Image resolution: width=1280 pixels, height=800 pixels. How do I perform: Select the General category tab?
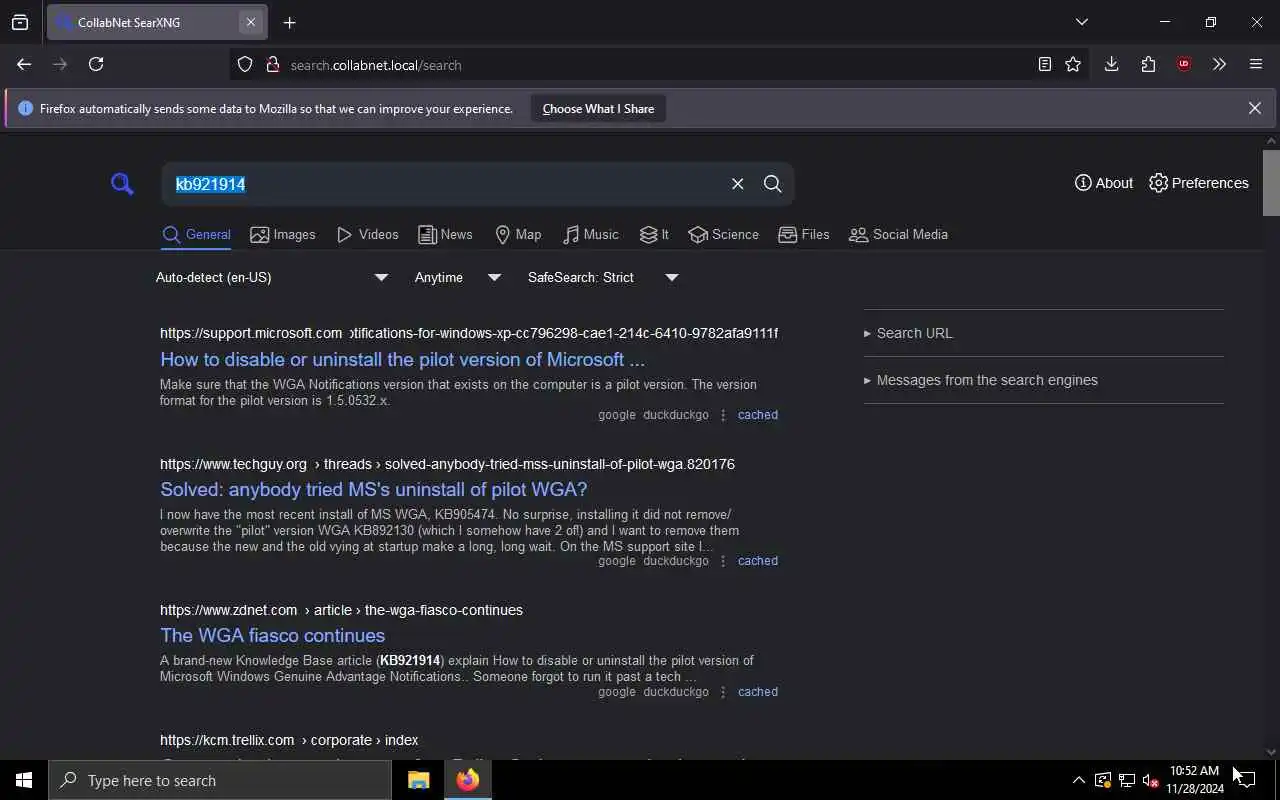pyautogui.click(x=196, y=235)
